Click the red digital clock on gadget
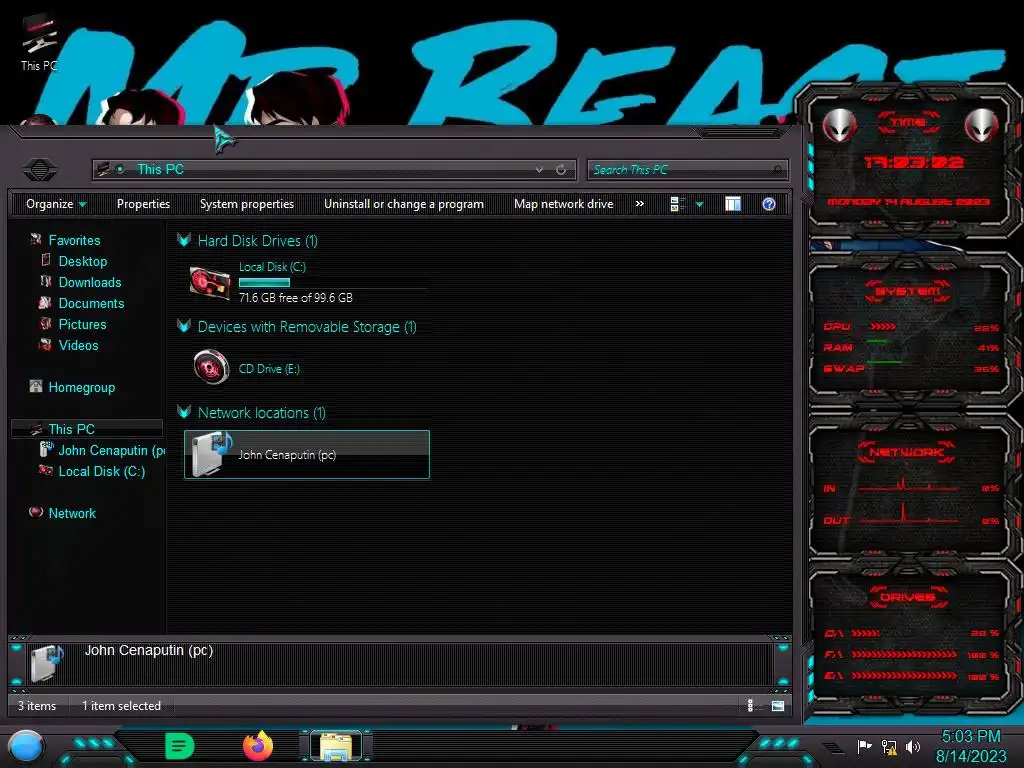 pyautogui.click(x=914, y=162)
